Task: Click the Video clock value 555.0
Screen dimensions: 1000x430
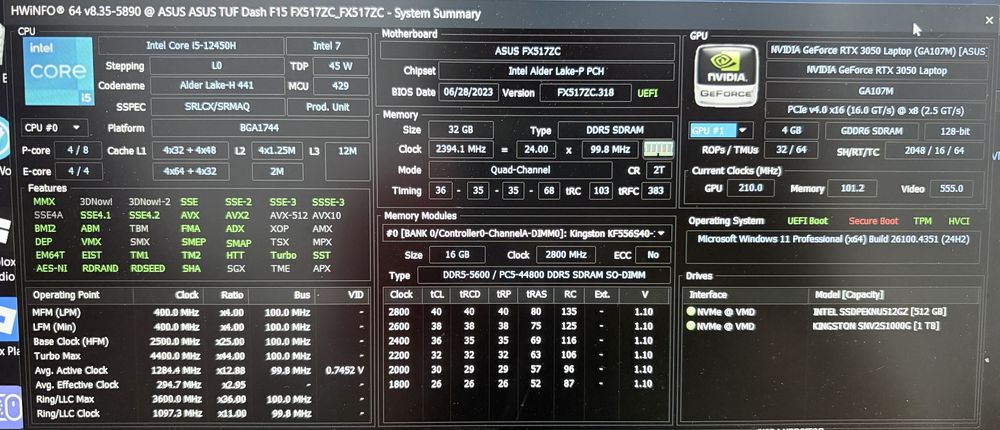Action: (952, 189)
